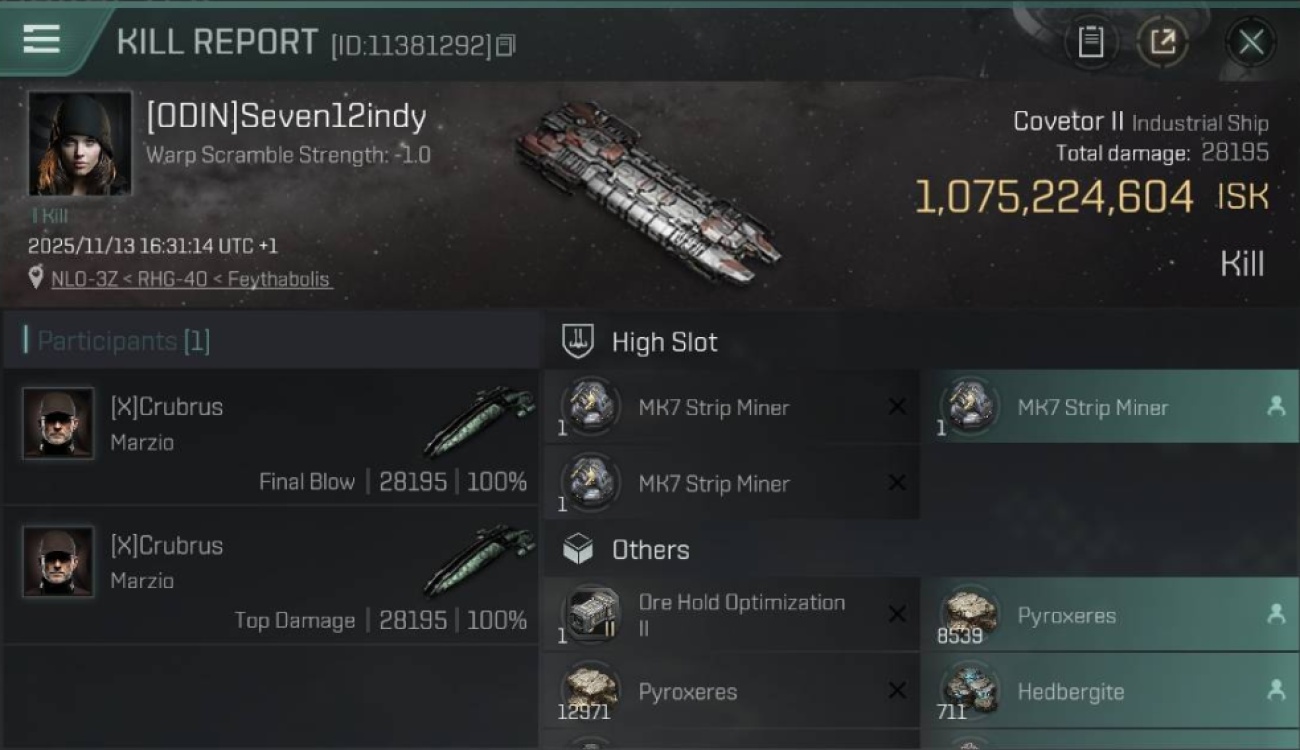The width and height of the screenshot is (1300, 750).
Task: View Crubrus Top Damage portrait
Action: 58,562
